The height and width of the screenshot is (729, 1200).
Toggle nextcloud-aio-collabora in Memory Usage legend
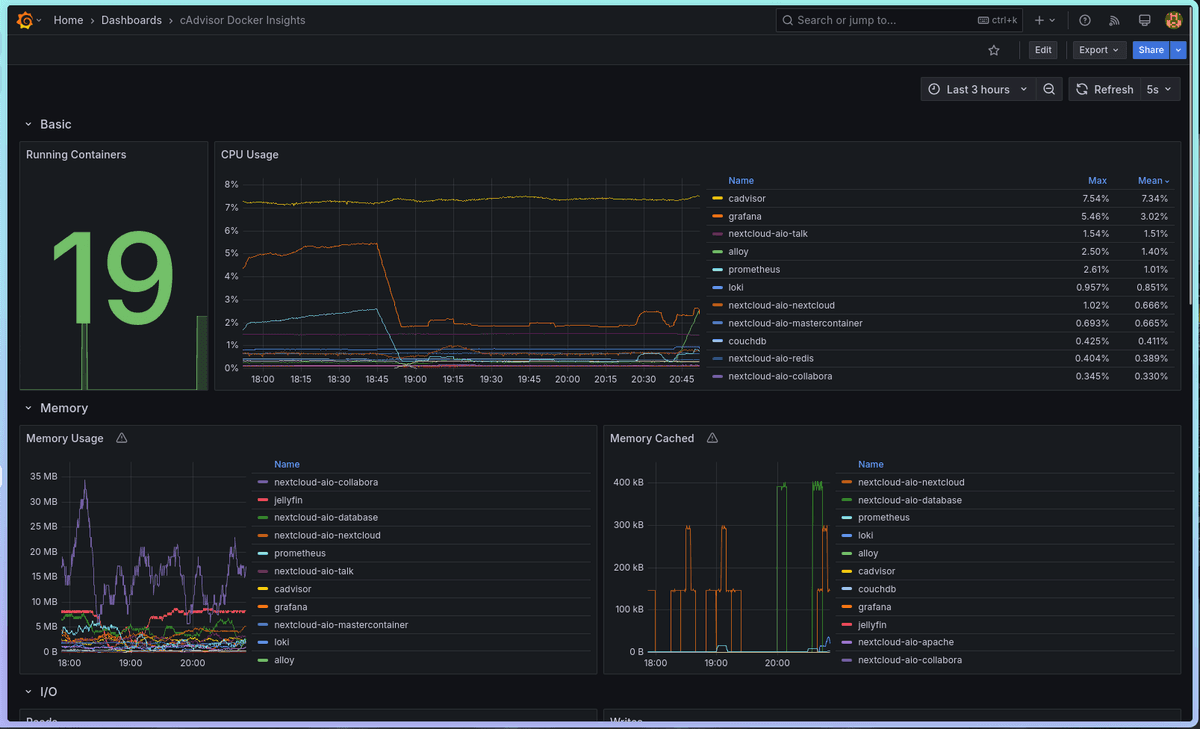(326, 482)
